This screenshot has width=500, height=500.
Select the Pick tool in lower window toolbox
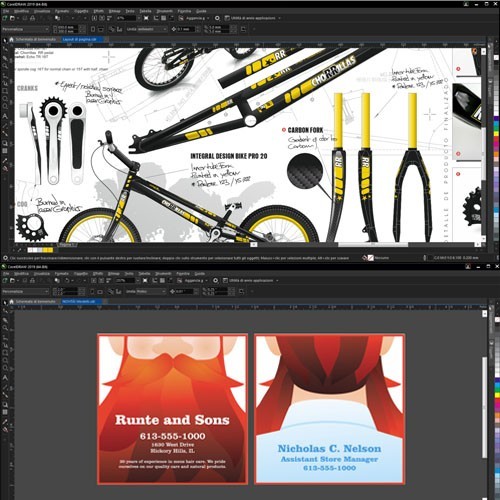[x=5, y=303]
